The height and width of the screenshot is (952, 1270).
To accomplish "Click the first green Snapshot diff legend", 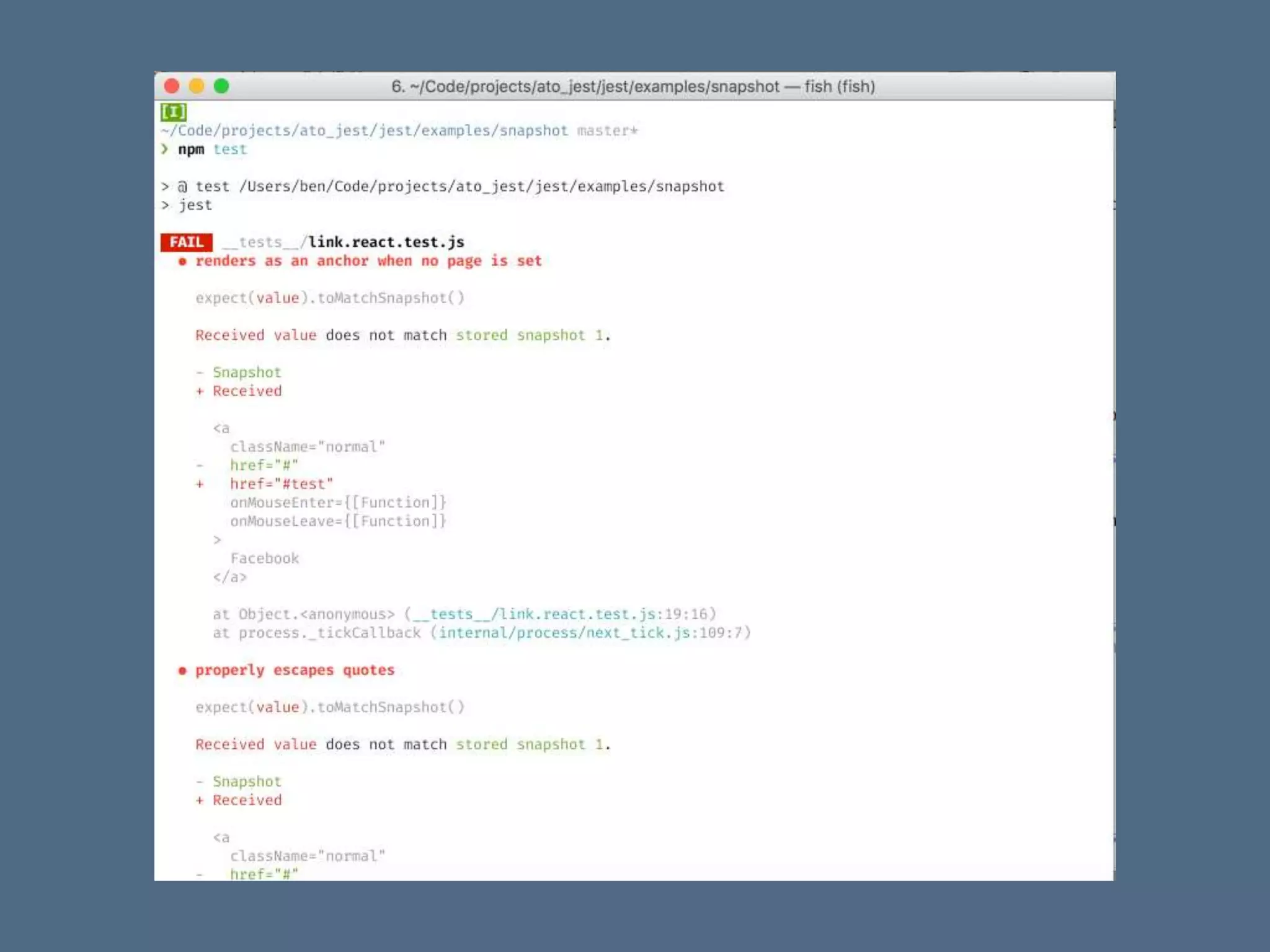I will pyautogui.click(x=247, y=372).
